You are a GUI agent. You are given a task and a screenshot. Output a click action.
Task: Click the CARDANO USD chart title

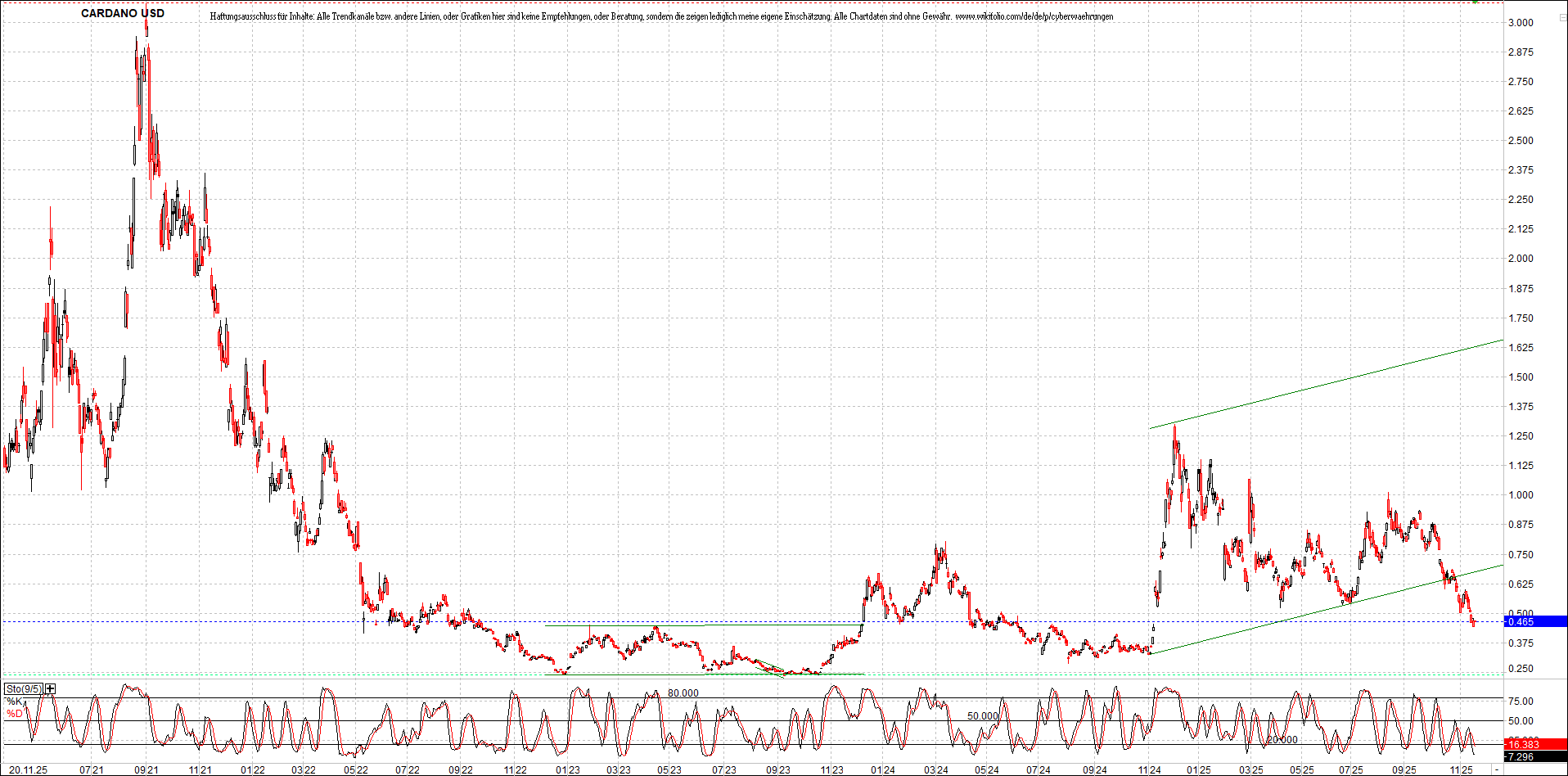click(124, 13)
